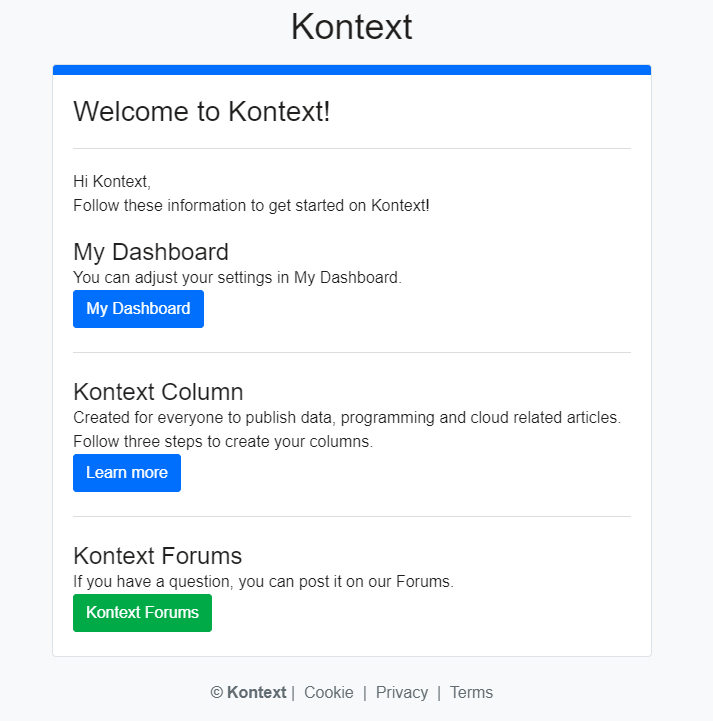Viewport: 713px width, 721px height.
Task: Open the green Kontext Forums button
Action: (x=142, y=612)
